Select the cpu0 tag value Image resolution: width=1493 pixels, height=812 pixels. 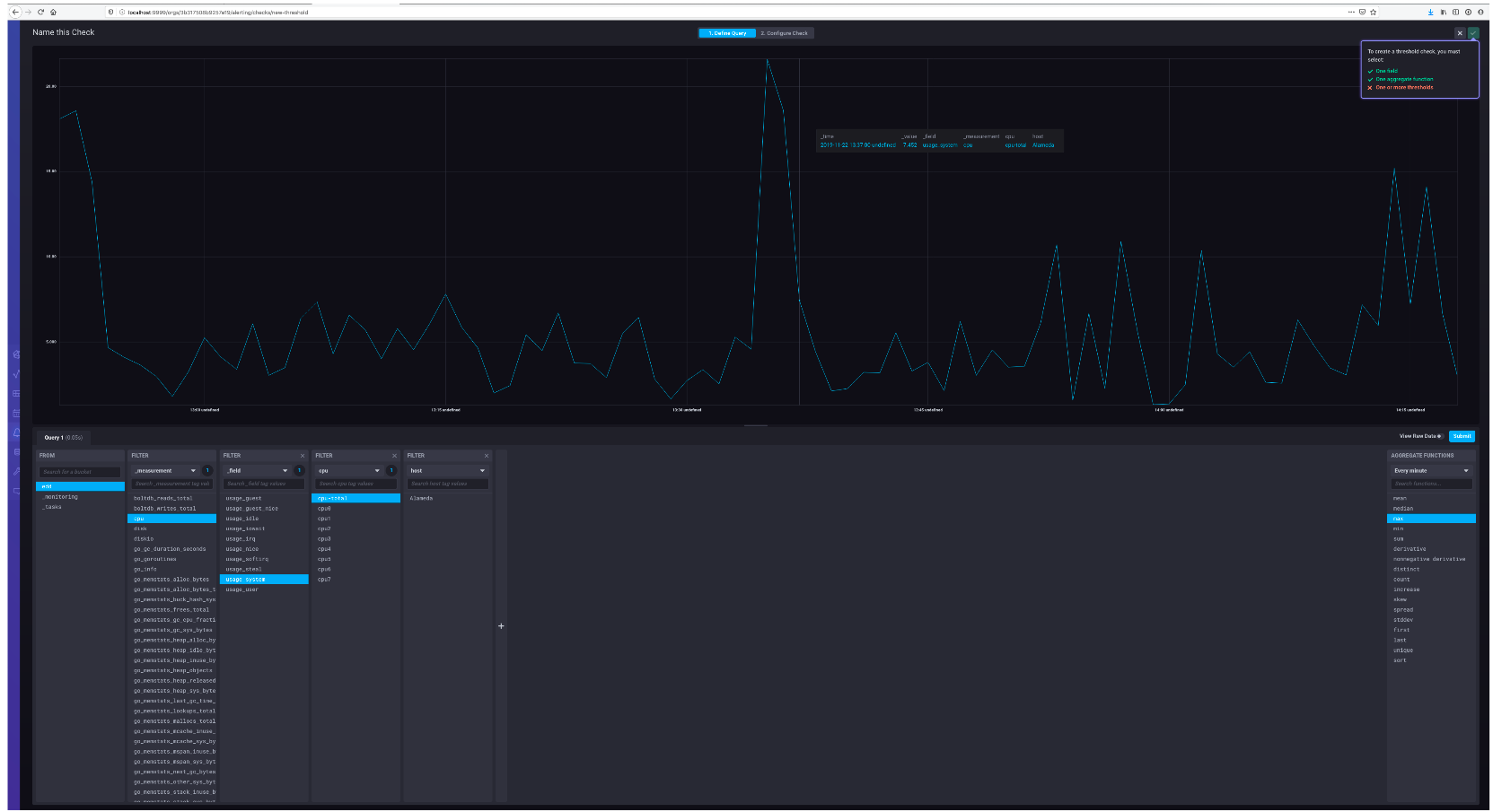tap(356, 509)
